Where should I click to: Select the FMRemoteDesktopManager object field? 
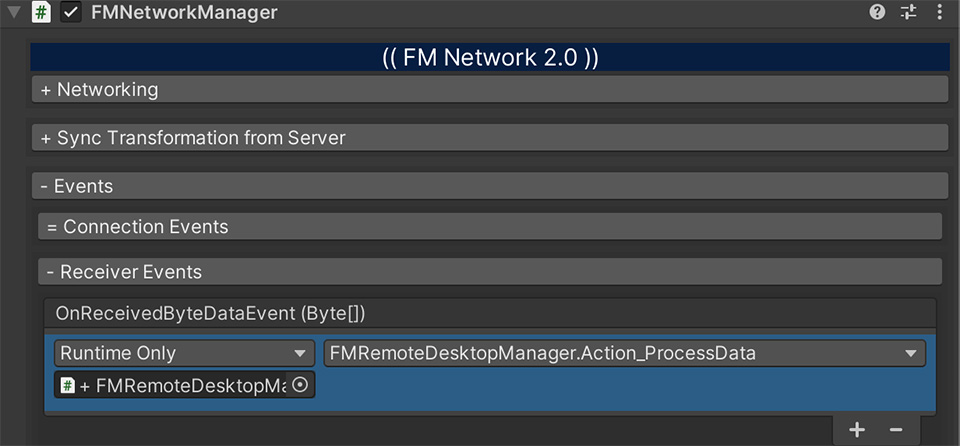pos(184,385)
